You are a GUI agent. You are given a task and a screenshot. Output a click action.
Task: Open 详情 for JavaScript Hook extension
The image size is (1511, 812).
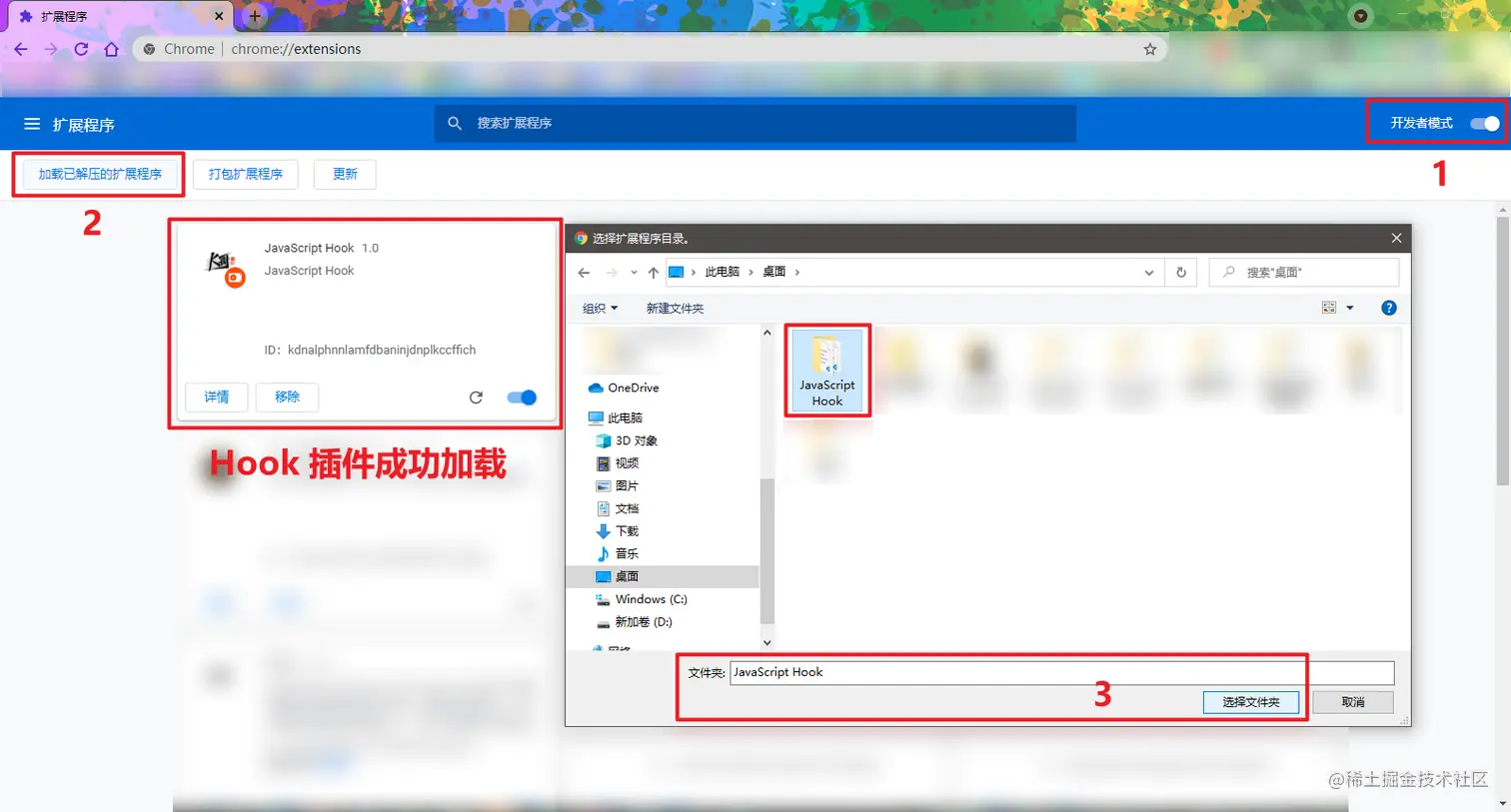tap(217, 397)
